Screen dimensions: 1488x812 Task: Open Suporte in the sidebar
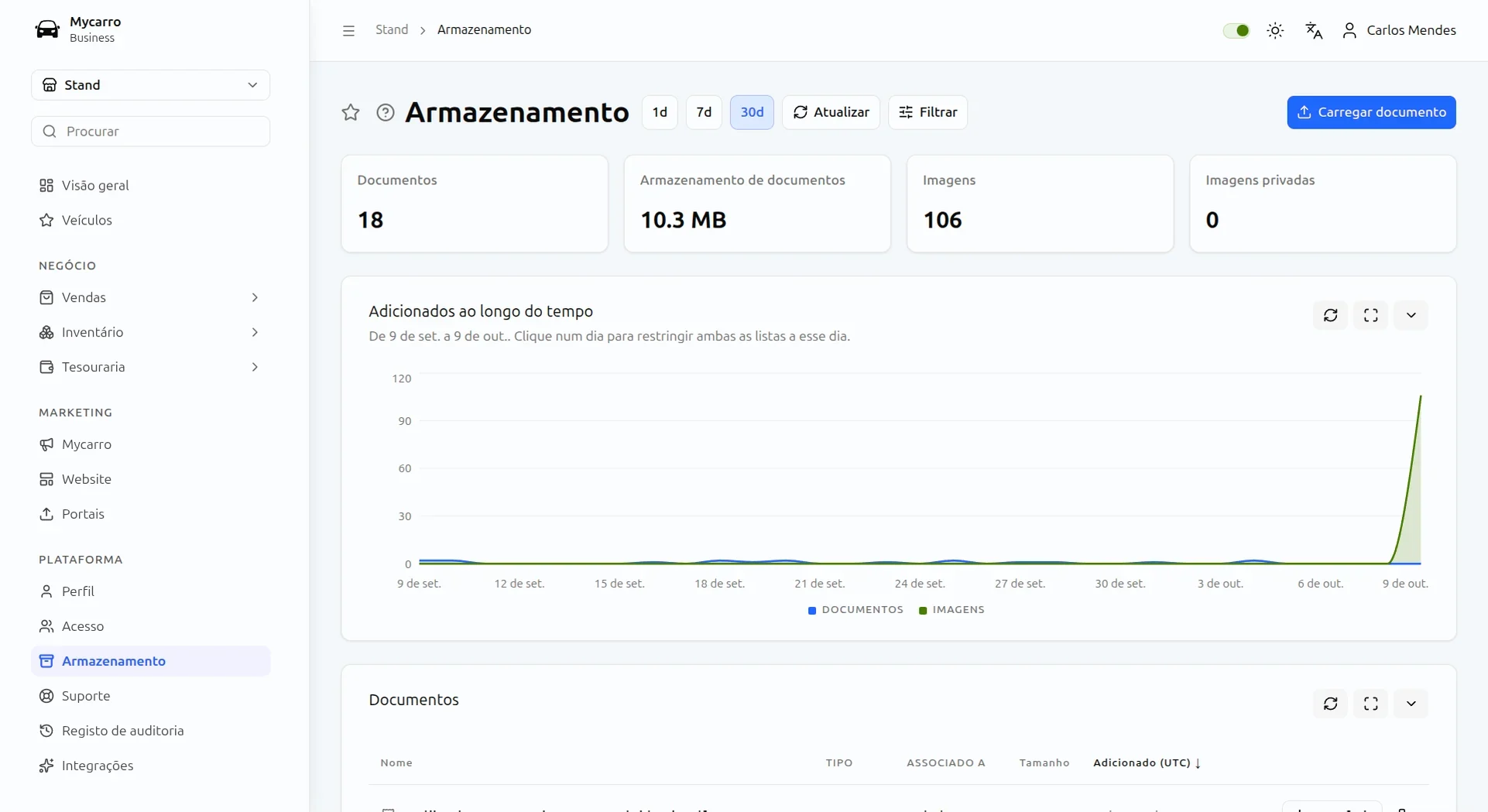151,696
